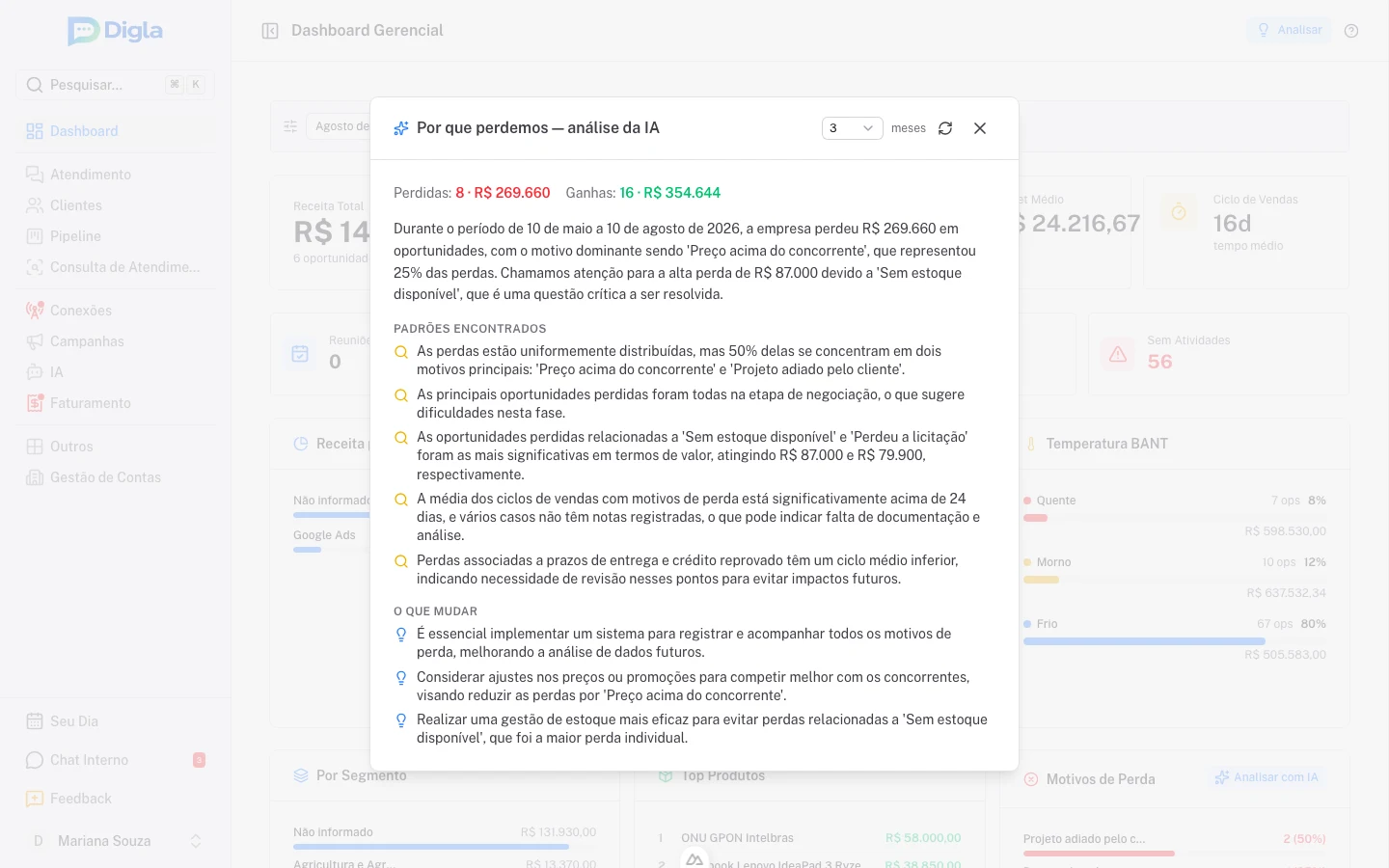Viewport: 1389px width, 868px height.
Task: Click the Ganhas value R$ 354.644
Action: click(x=682, y=193)
